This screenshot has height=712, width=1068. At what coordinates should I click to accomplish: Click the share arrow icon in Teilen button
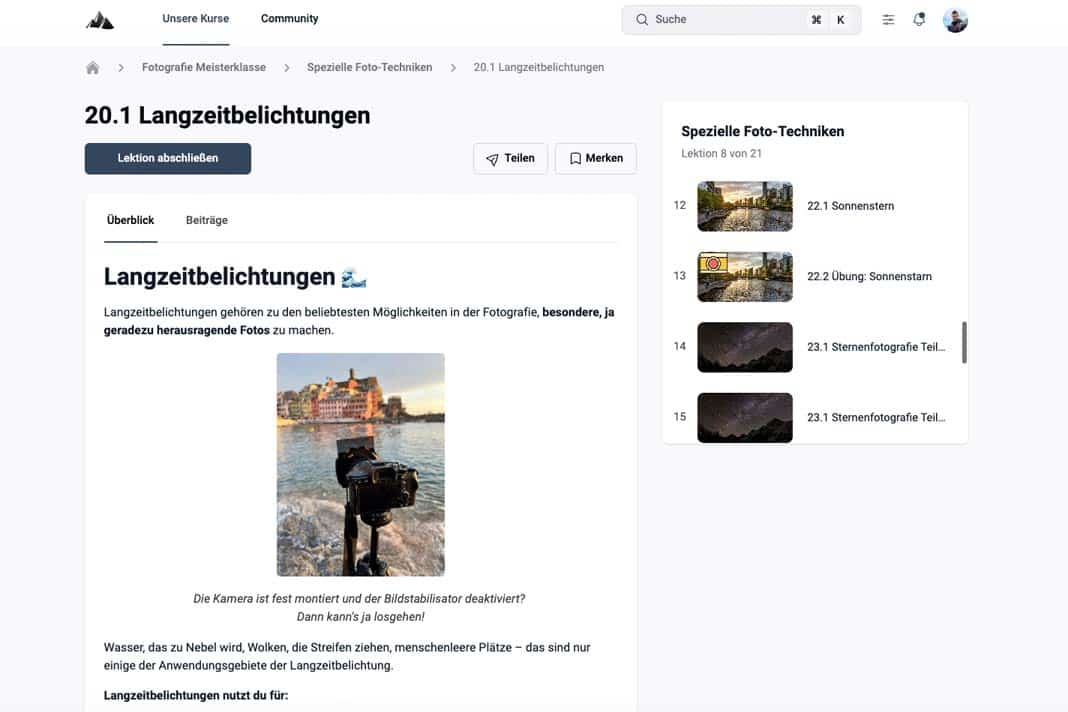(491, 158)
